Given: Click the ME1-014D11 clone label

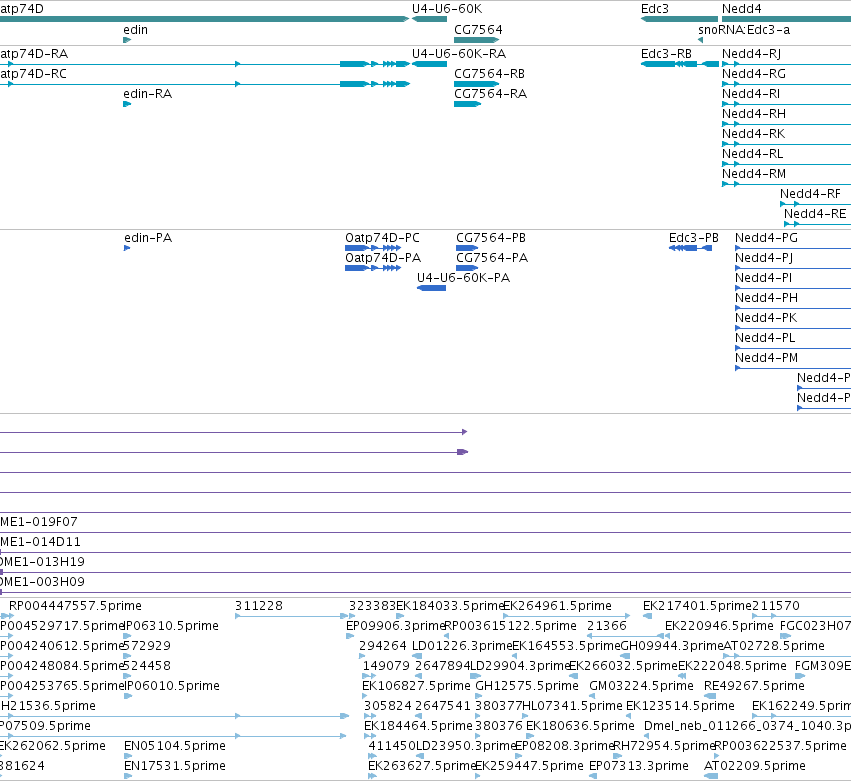Looking at the screenshot, I should [41, 542].
